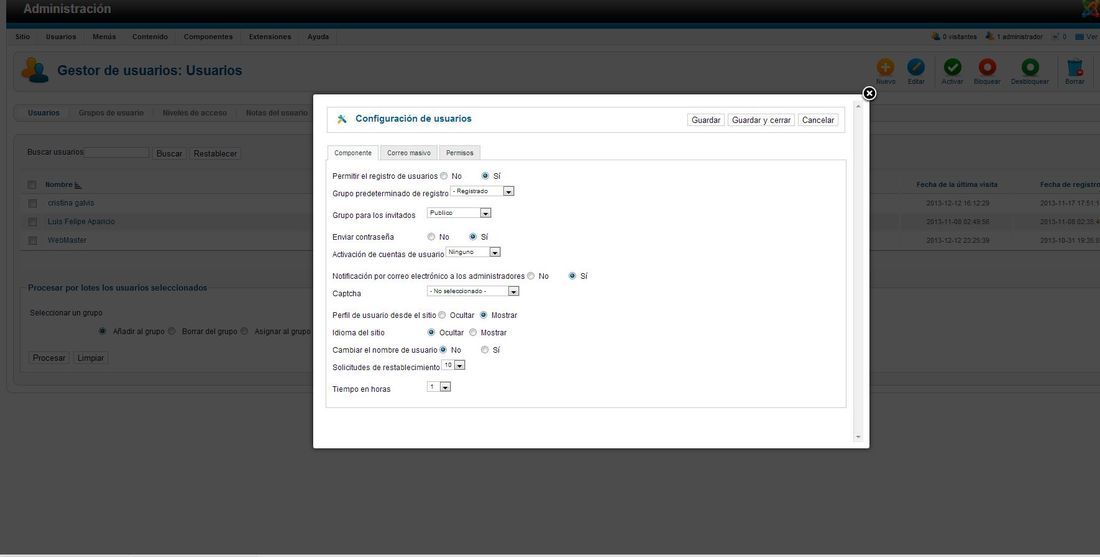1100x557 pixels.
Task: Click the Limpiar button
Action: click(90, 358)
